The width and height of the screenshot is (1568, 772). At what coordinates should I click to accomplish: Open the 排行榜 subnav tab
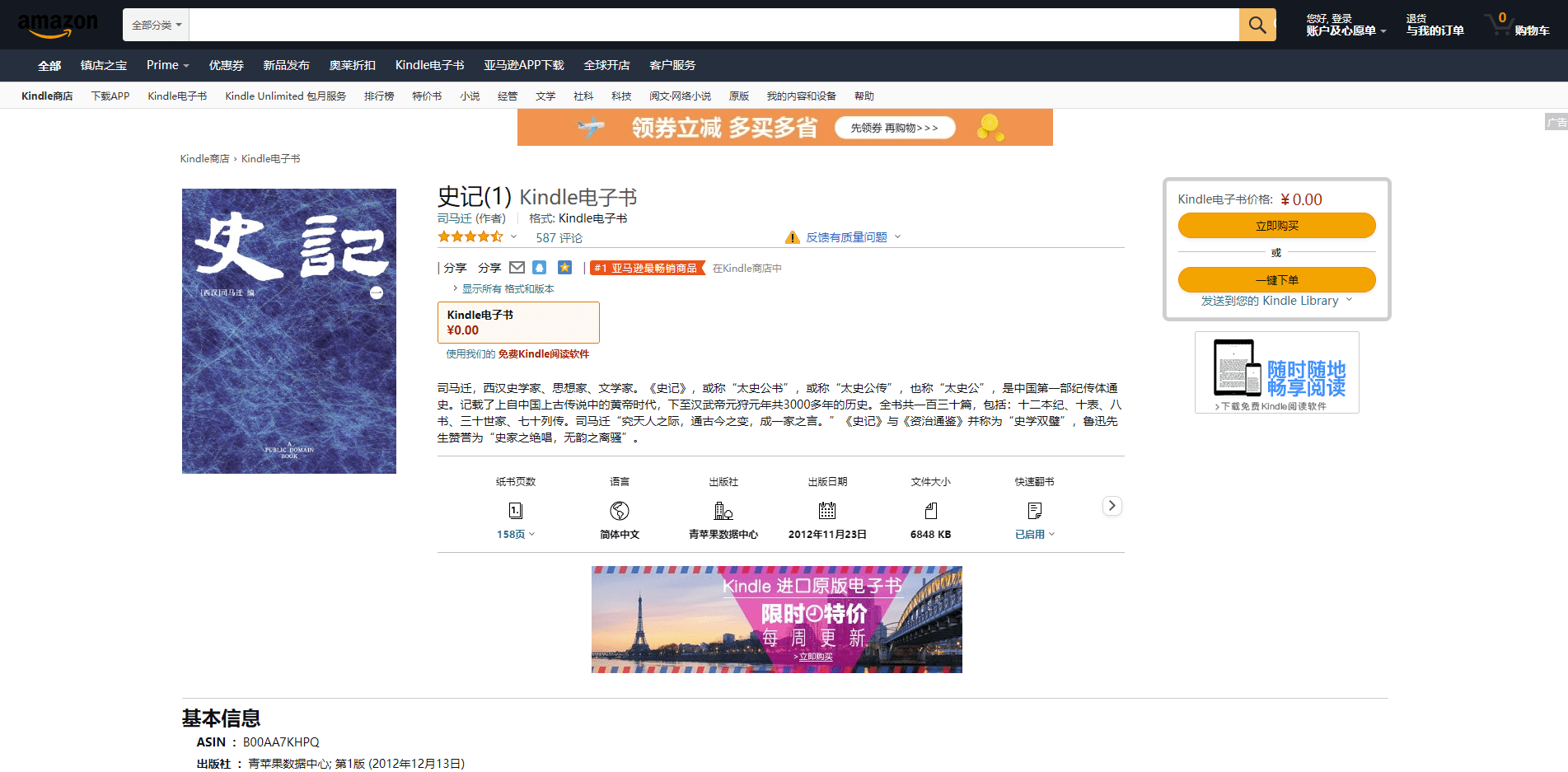(x=379, y=96)
